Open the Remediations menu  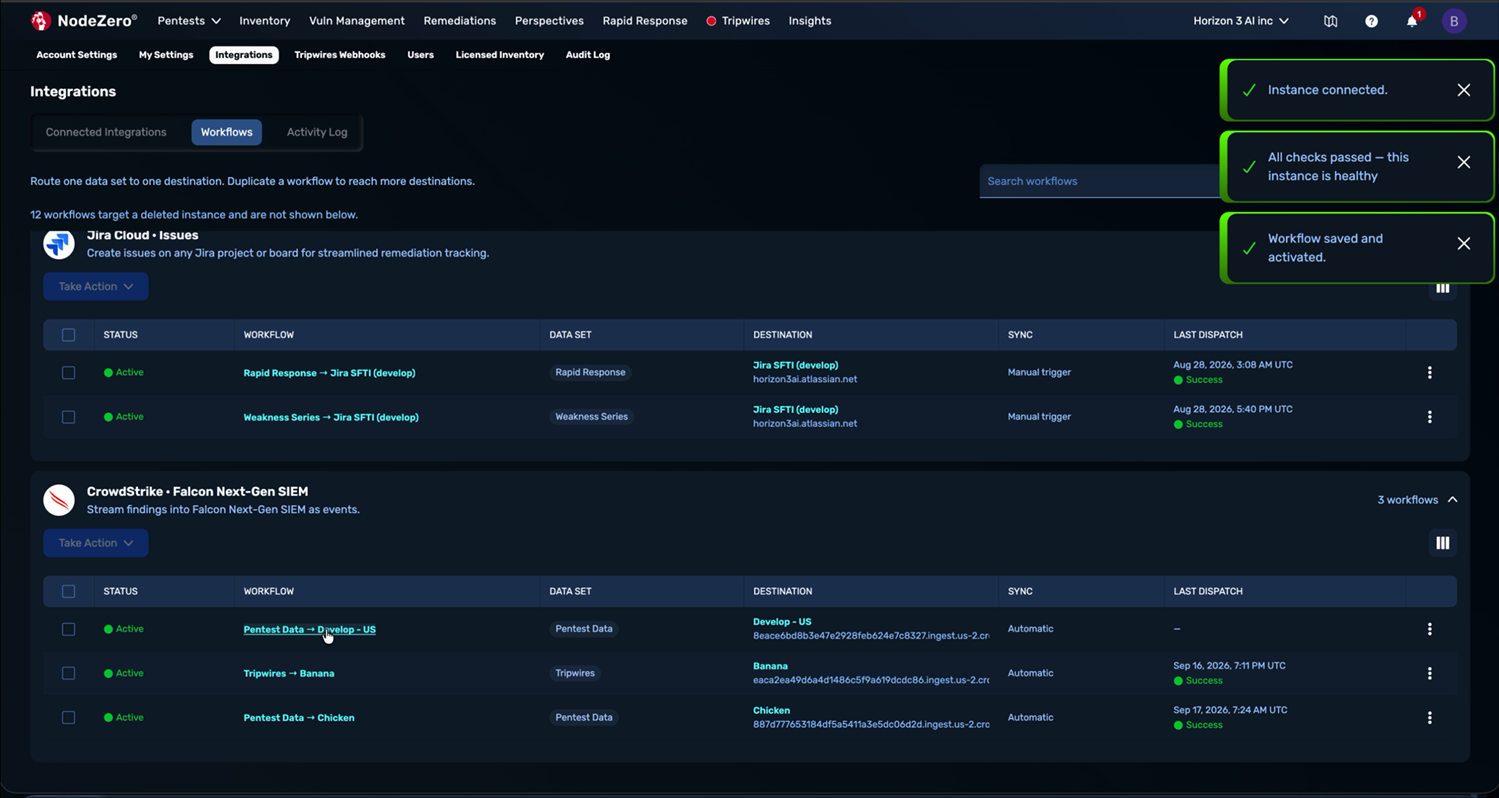[459, 20]
